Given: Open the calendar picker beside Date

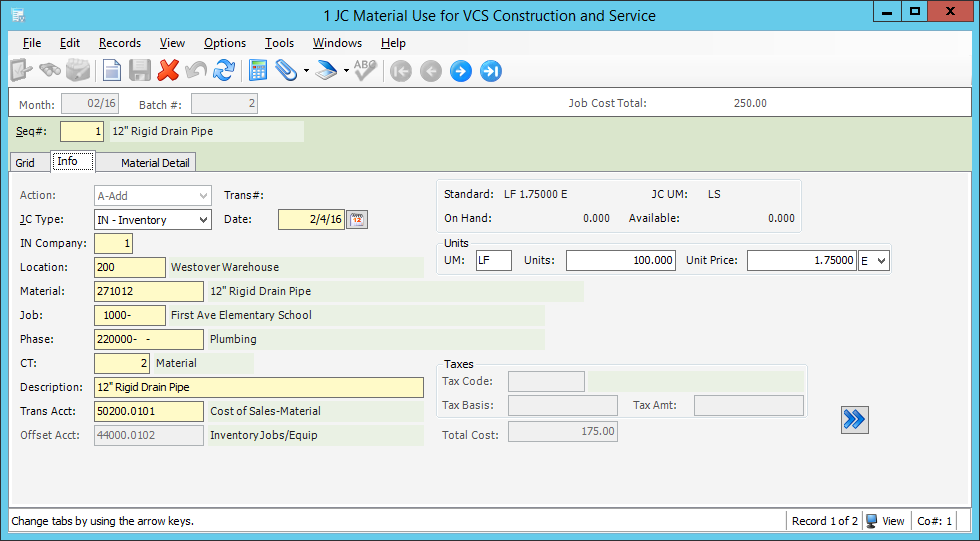Looking at the screenshot, I should (x=357, y=219).
